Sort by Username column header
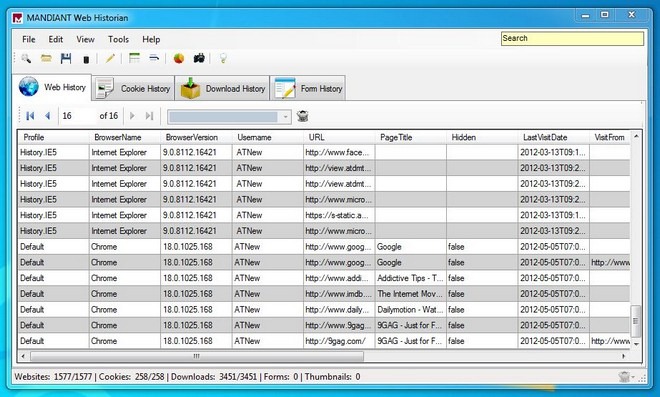This screenshot has width=660, height=397. (268, 137)
